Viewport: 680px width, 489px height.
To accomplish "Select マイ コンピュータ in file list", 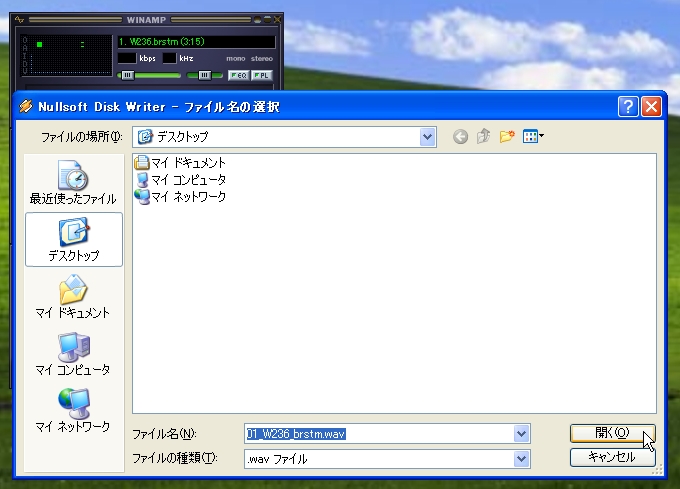I will pos(180,180).
